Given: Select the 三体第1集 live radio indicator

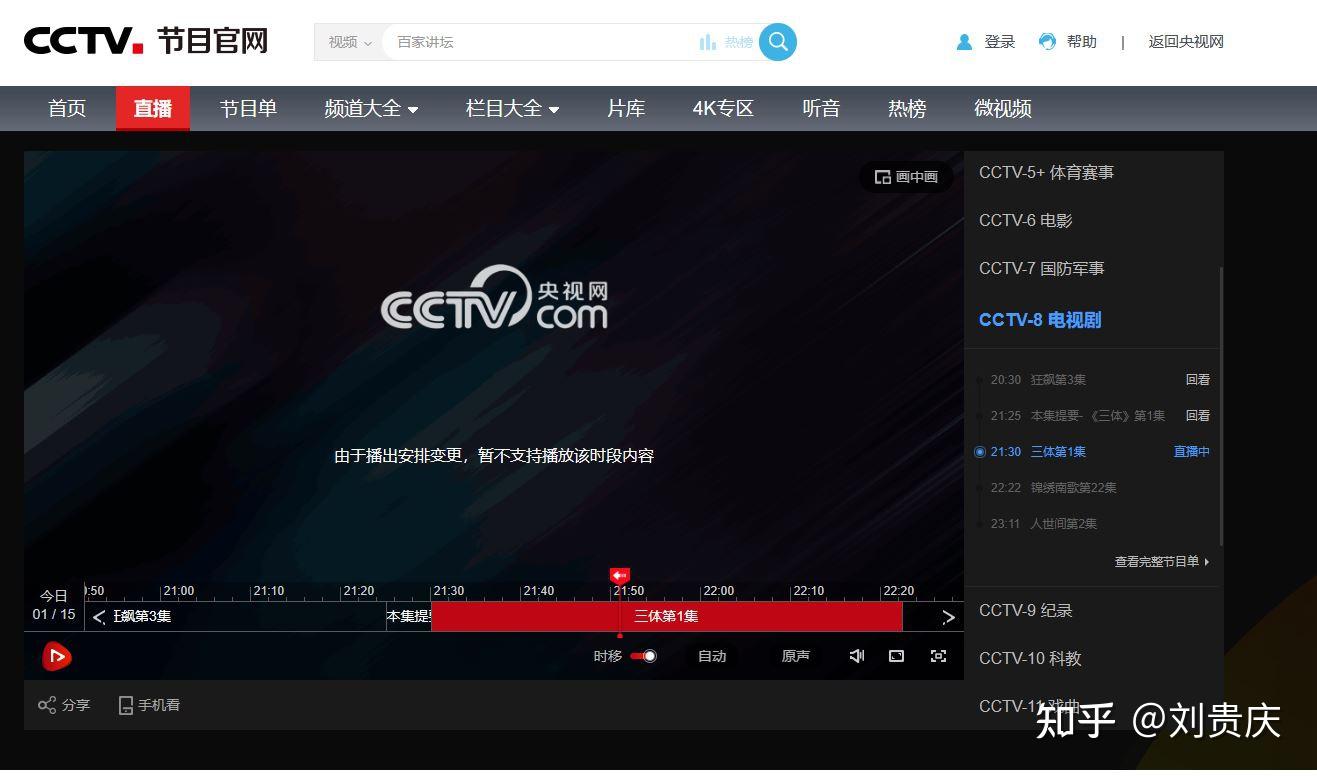Looking at the screenshot, I should [x=980, y=452].
